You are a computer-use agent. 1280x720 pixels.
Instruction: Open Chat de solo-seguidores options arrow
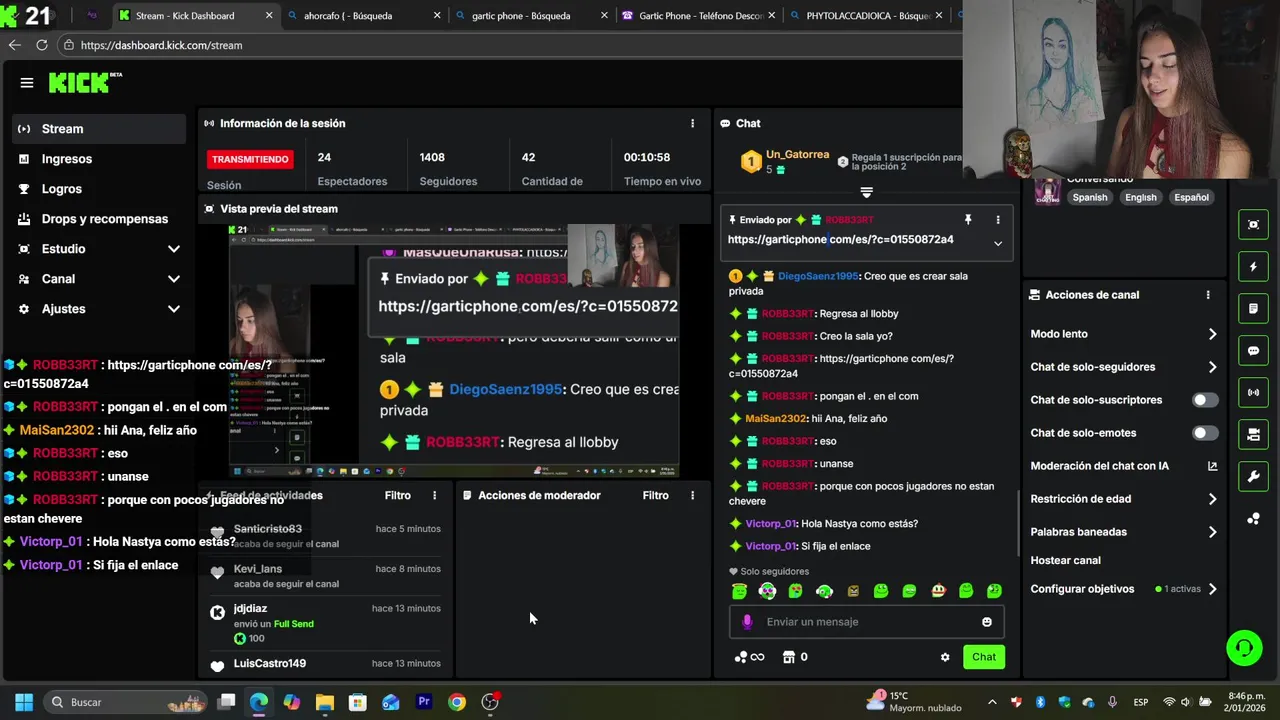pyautogui.click(x=1212, y=367)
